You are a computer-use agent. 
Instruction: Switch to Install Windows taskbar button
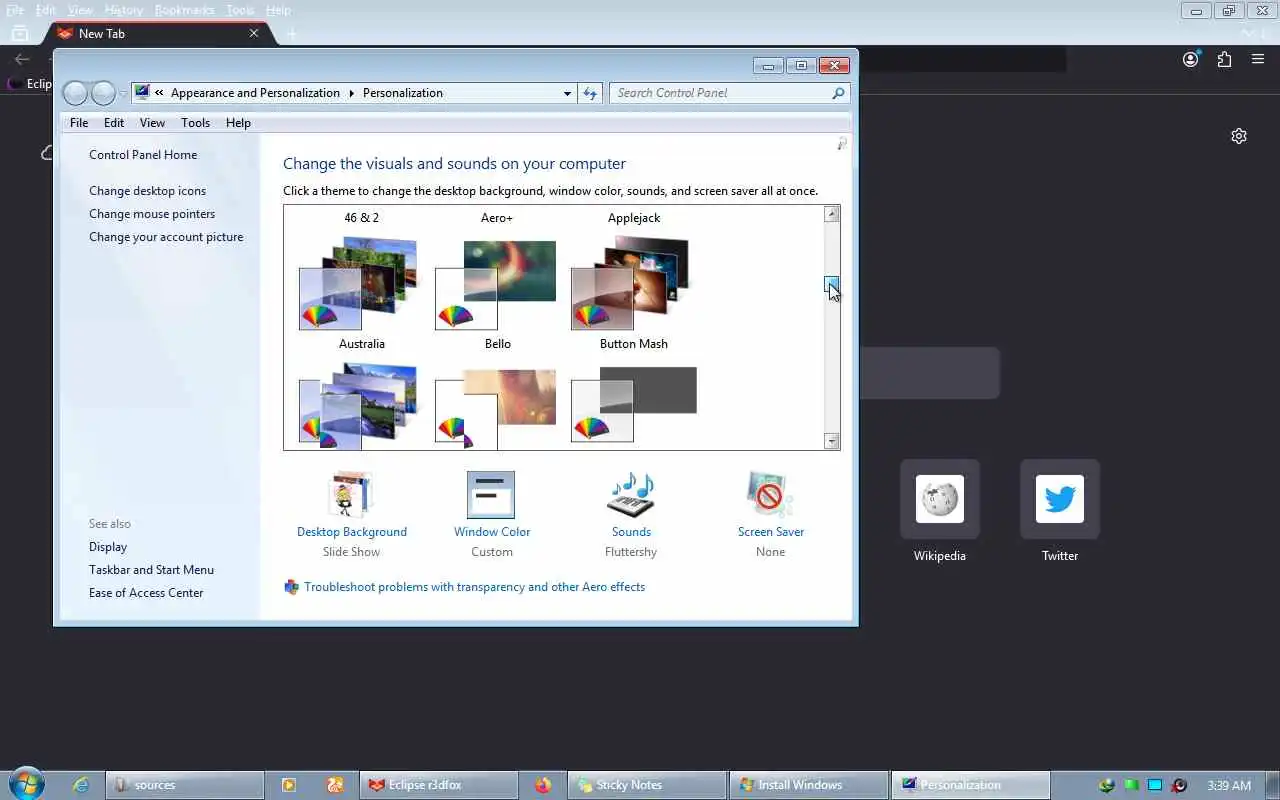click(808, 785)
